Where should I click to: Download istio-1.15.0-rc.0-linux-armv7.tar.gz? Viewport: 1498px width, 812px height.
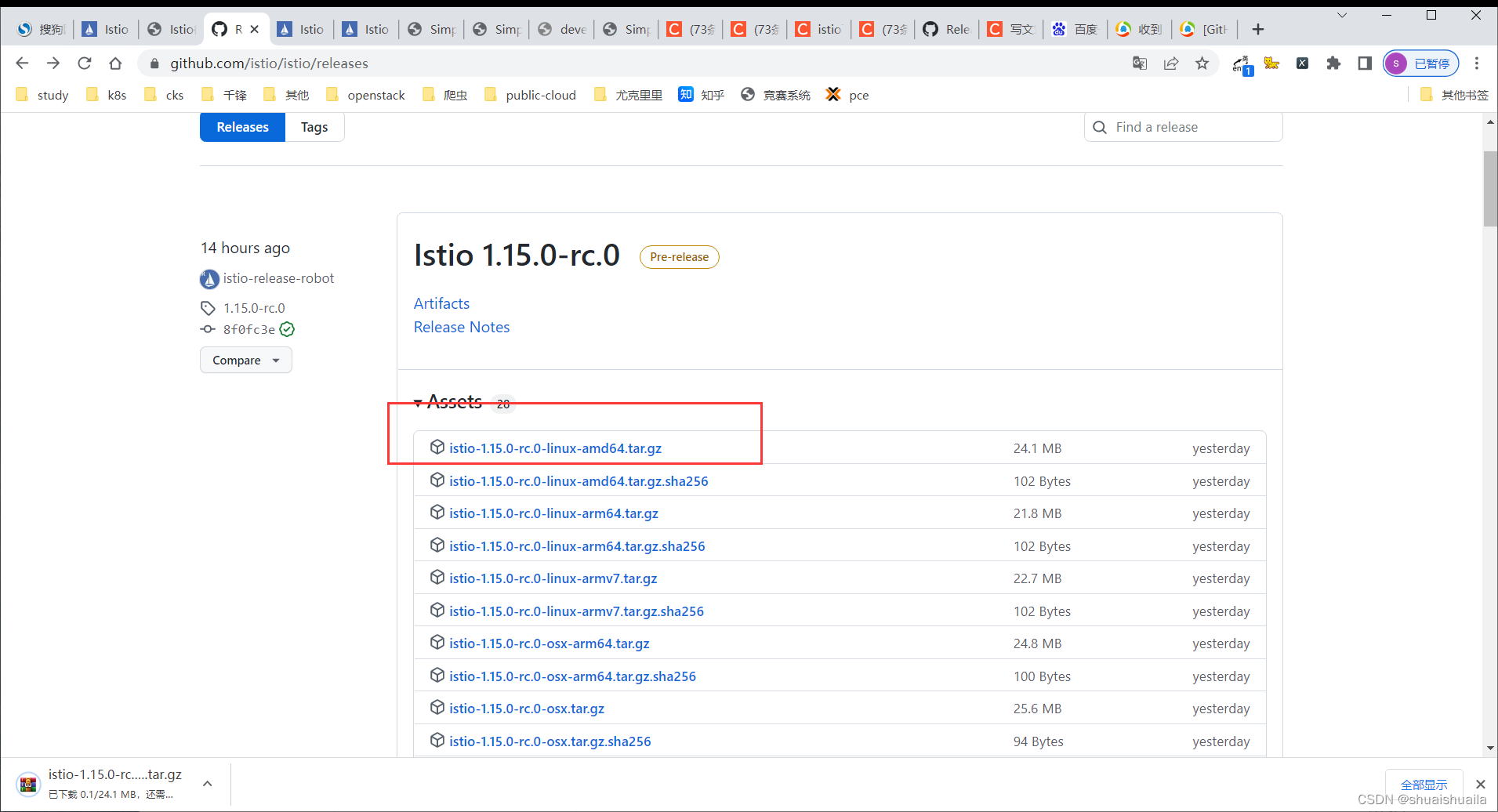tap(553, 578)
